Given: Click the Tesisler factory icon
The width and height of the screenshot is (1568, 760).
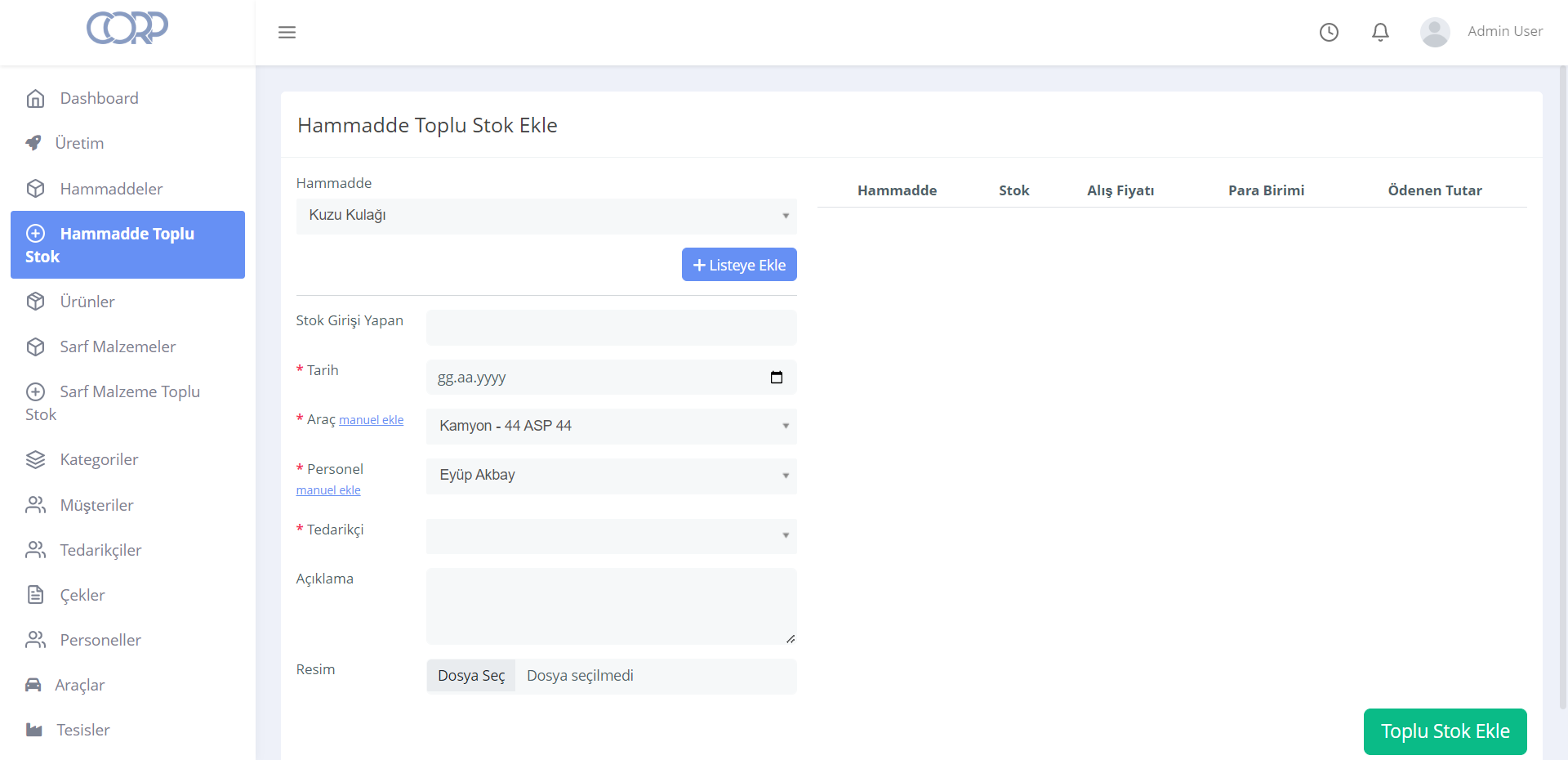Looking at the screenshot, I should pos(33,730).
